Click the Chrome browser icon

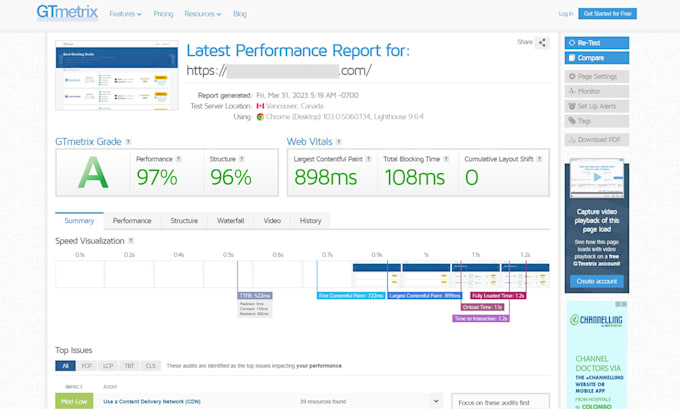pyautogui.click(x=260, y=117)
